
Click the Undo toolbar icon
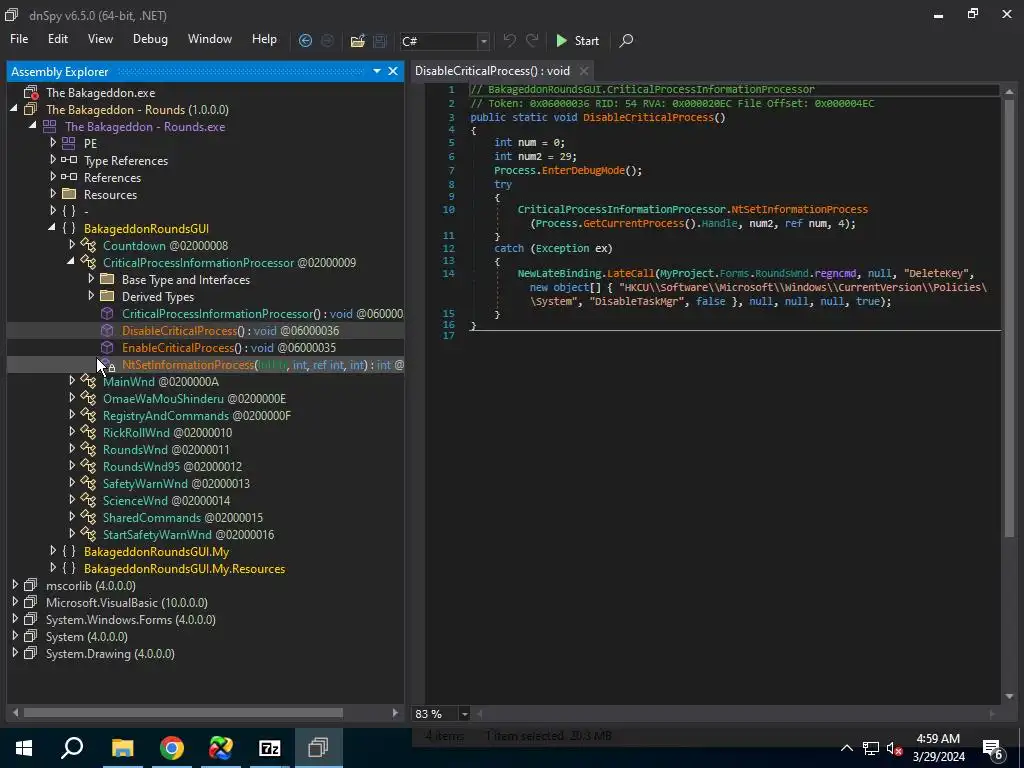(x=509, y=40)
